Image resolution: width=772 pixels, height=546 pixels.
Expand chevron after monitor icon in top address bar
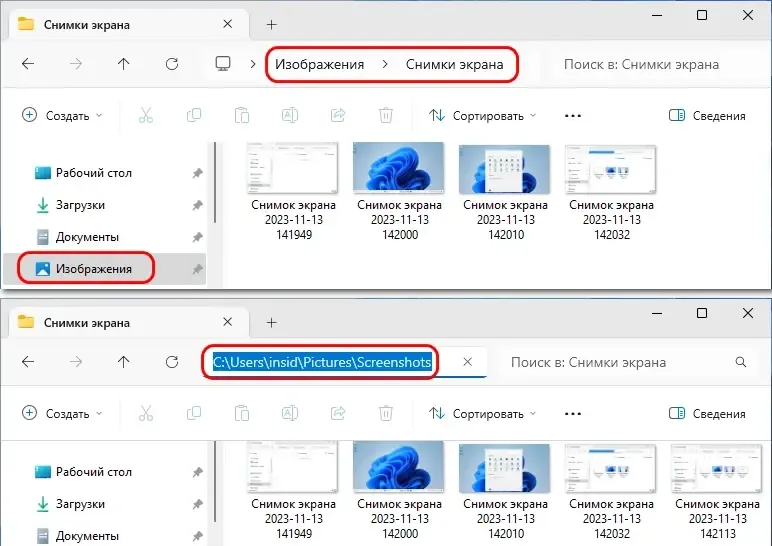click(253, 64)
